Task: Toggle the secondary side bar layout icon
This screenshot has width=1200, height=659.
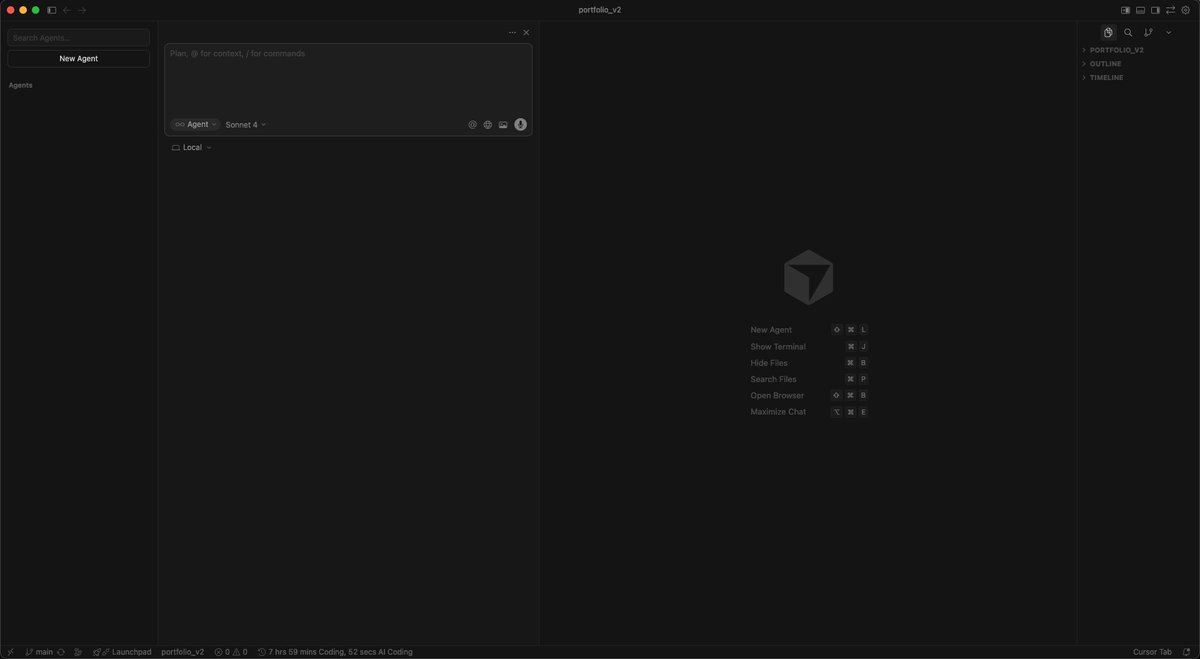Action: (x=1155, y=10)
